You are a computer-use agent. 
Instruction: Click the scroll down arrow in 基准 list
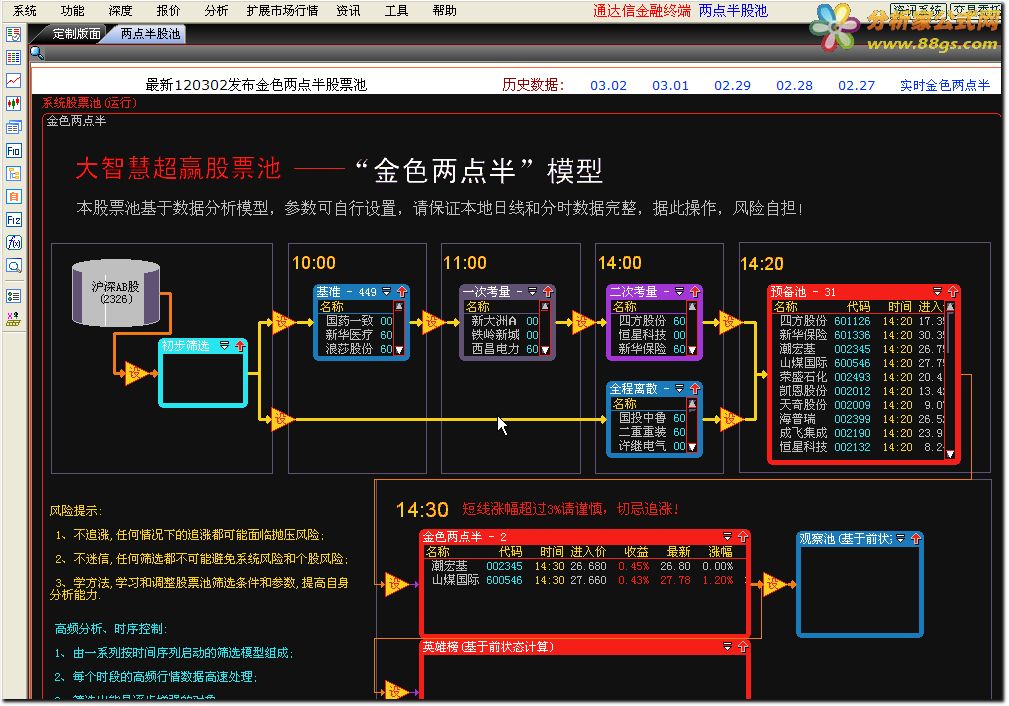(x=399, y=350)
